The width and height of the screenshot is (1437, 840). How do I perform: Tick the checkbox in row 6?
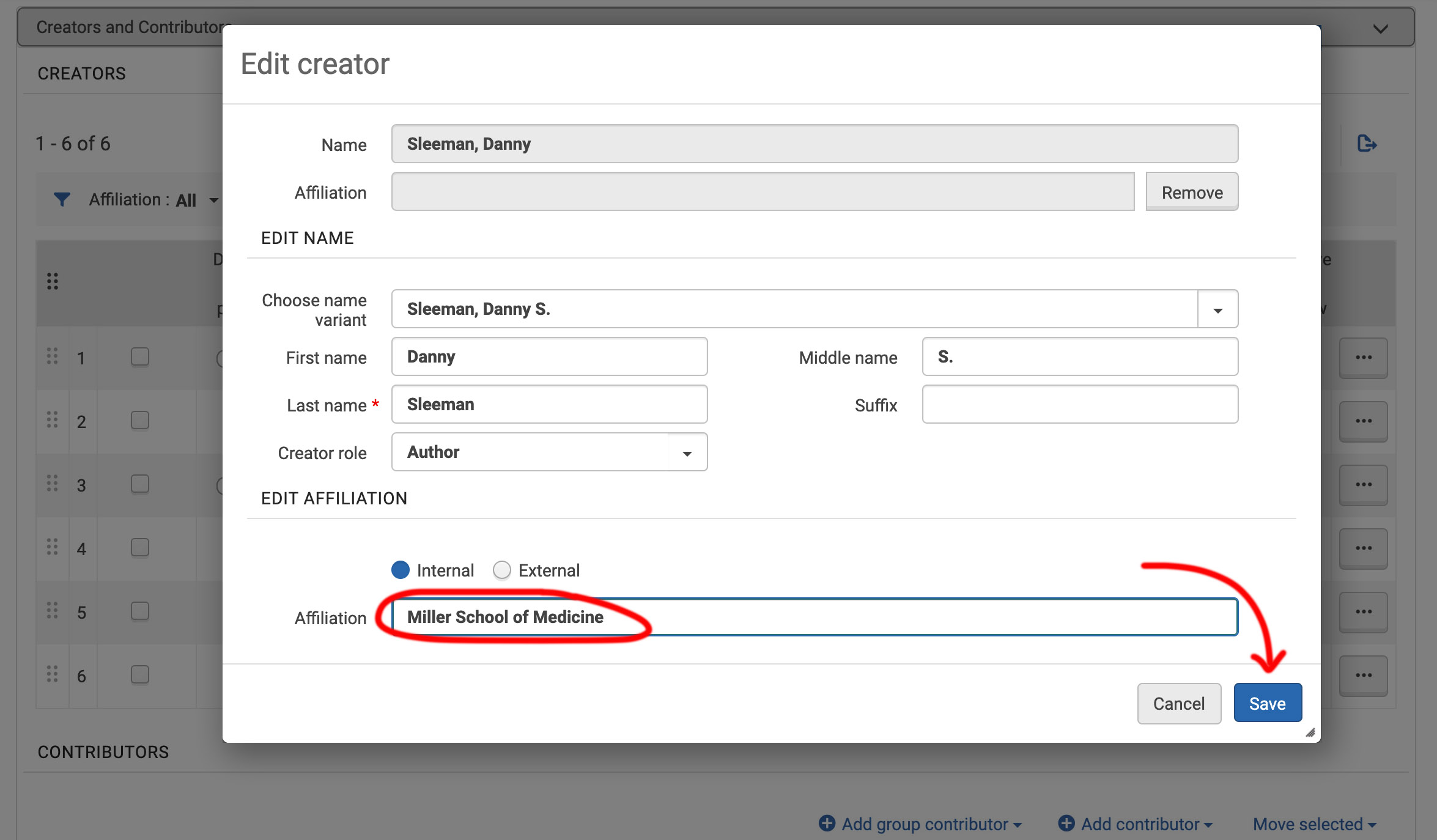coord(140,675)
